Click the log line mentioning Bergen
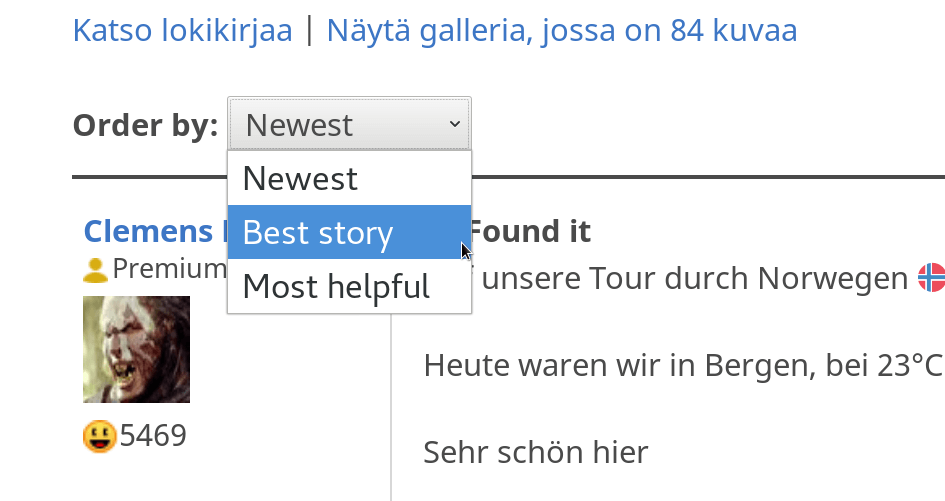Screen dimensions: 945x501 tap(640, 365)
